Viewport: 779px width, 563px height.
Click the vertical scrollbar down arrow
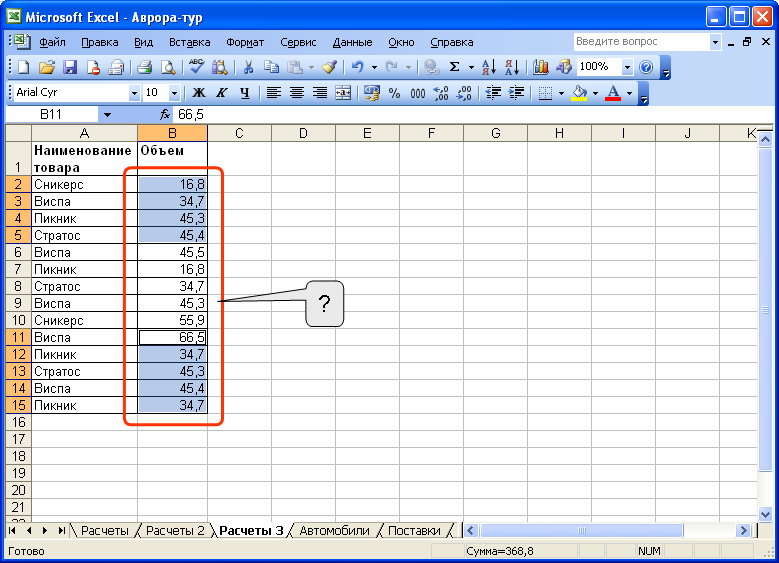765,515
